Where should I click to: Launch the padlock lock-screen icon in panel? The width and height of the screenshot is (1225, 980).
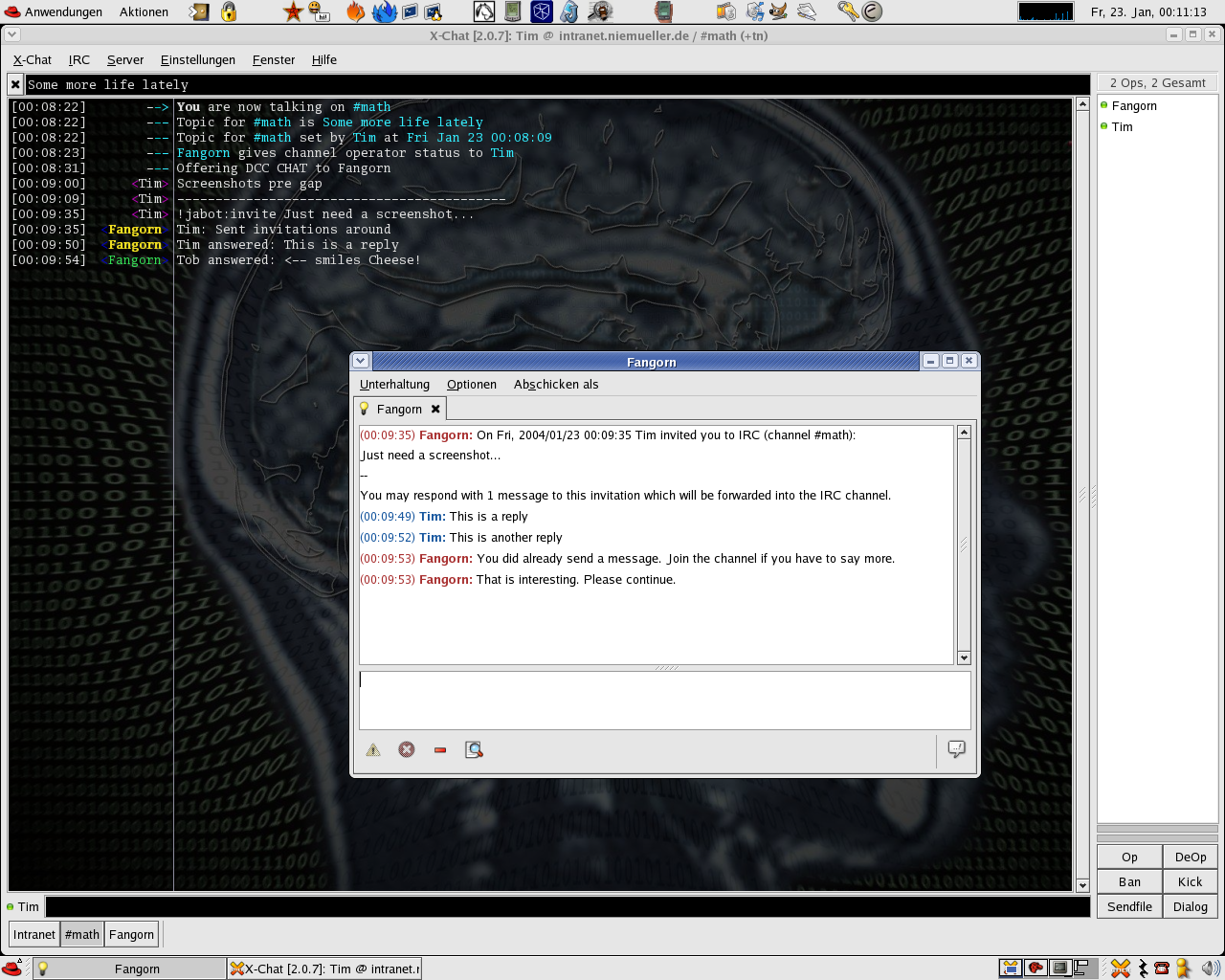[x=229, y=11]
